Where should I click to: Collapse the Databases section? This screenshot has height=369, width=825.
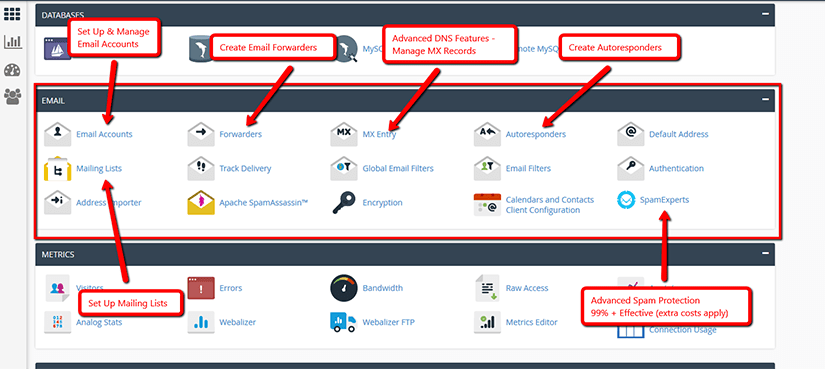[766, 15]
